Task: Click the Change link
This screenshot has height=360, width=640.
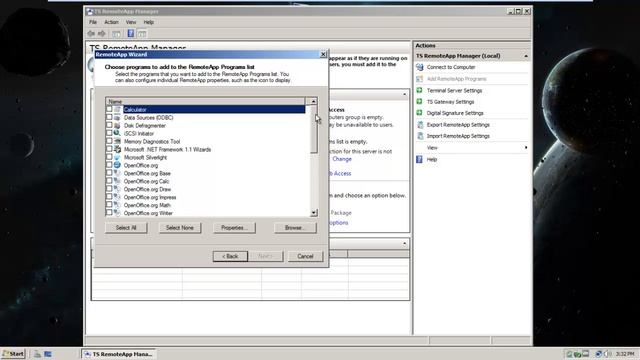Action: pyautogui.click(x=342, y=159)
